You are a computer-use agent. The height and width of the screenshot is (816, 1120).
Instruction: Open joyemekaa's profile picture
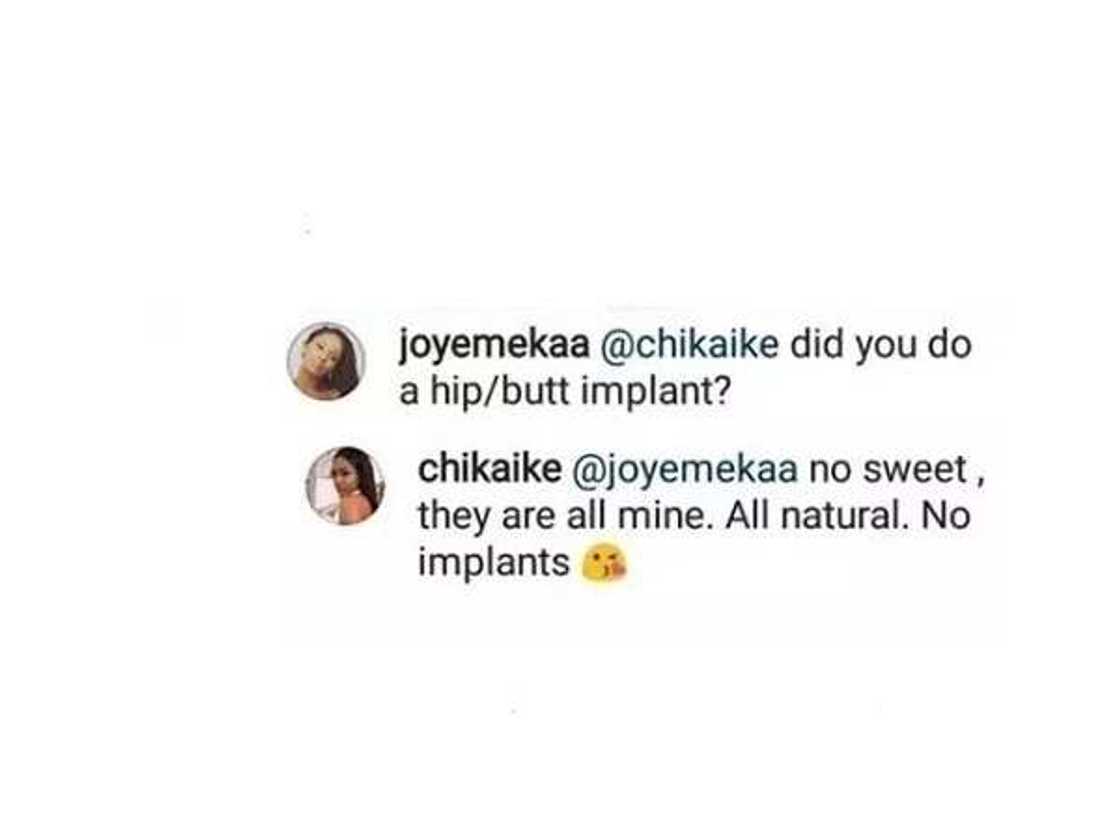325,361
